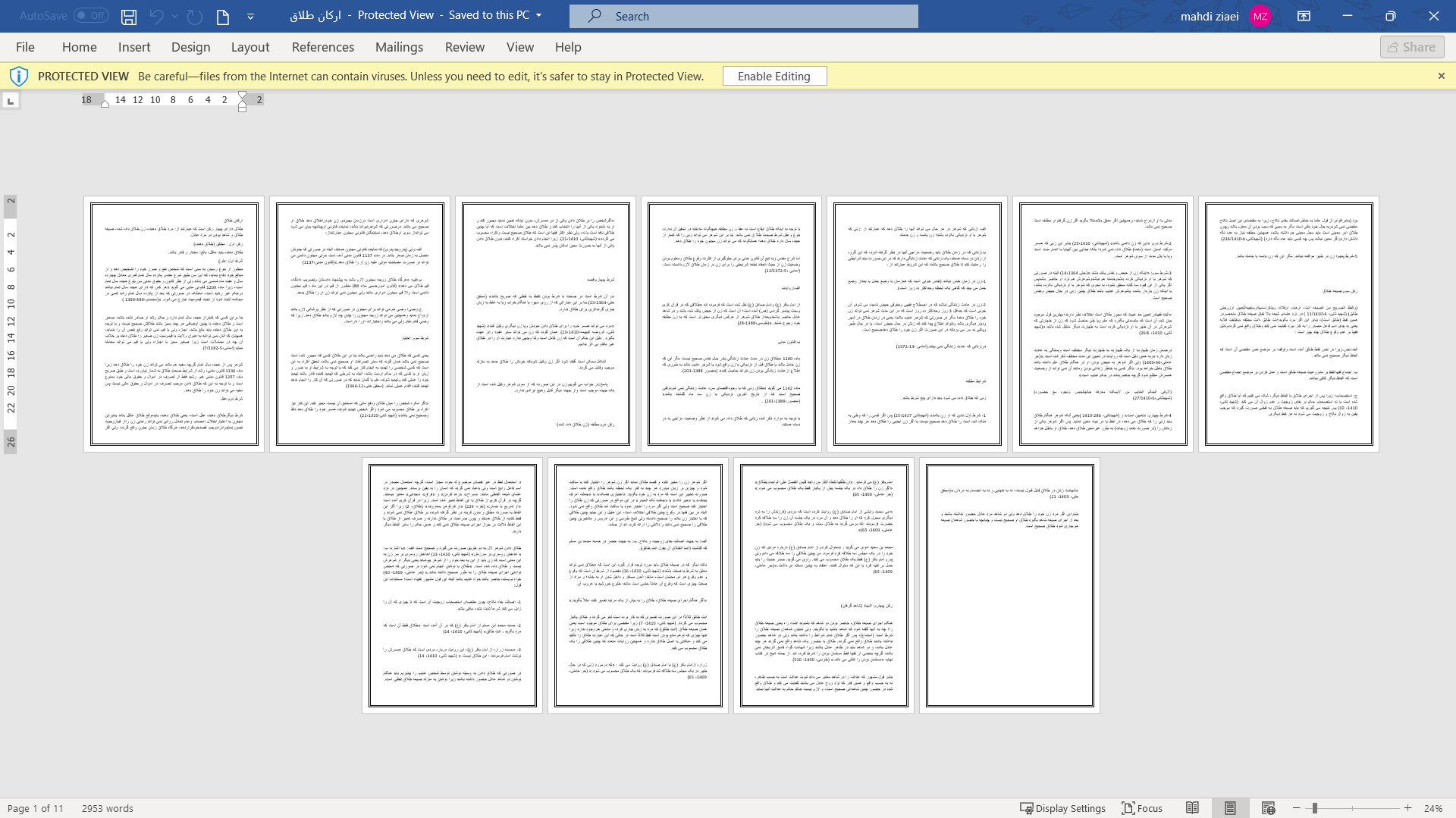
Task: Click the 2953 words count
Action: point(108,808)
